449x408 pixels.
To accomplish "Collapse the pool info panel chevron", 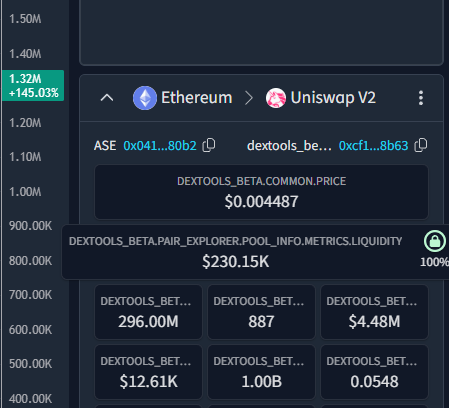I will tap(107, 98).
